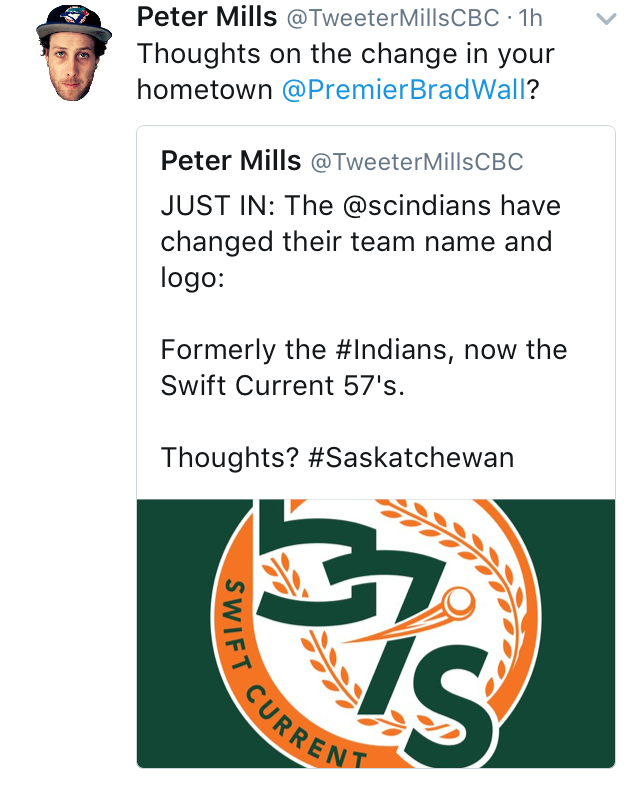This screenshot has width=640, height=788.
Task: Open the @PremierBradWall mention link
Action: [404, 90]
